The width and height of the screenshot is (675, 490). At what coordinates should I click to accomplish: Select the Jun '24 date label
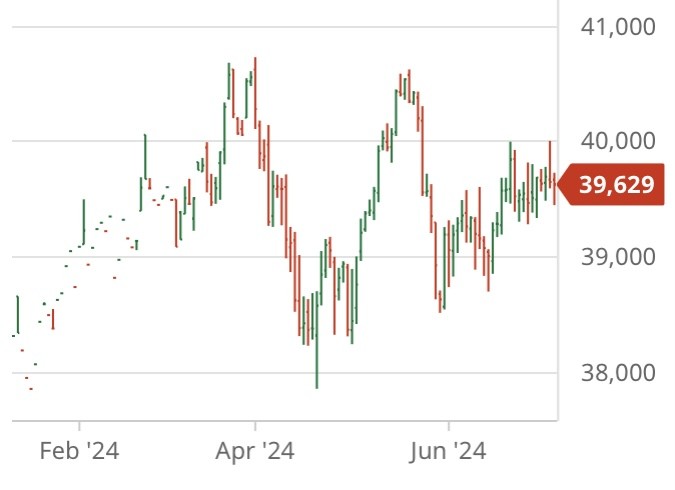449,451
